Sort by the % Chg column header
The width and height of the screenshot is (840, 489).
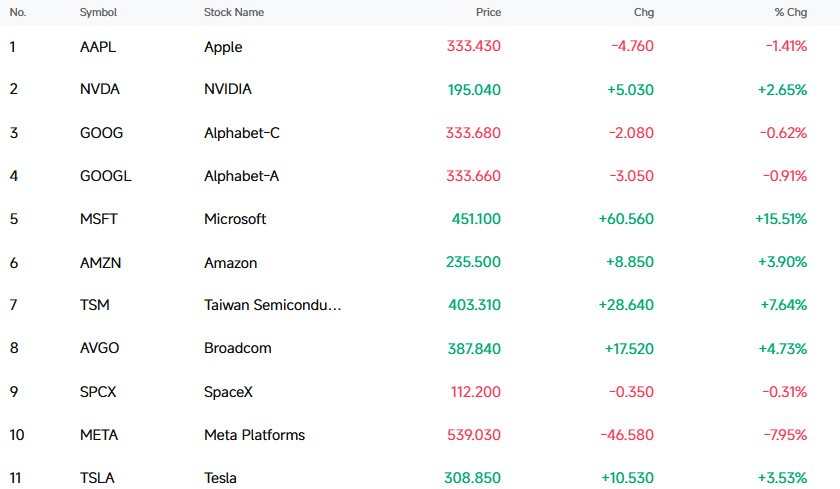791,12
